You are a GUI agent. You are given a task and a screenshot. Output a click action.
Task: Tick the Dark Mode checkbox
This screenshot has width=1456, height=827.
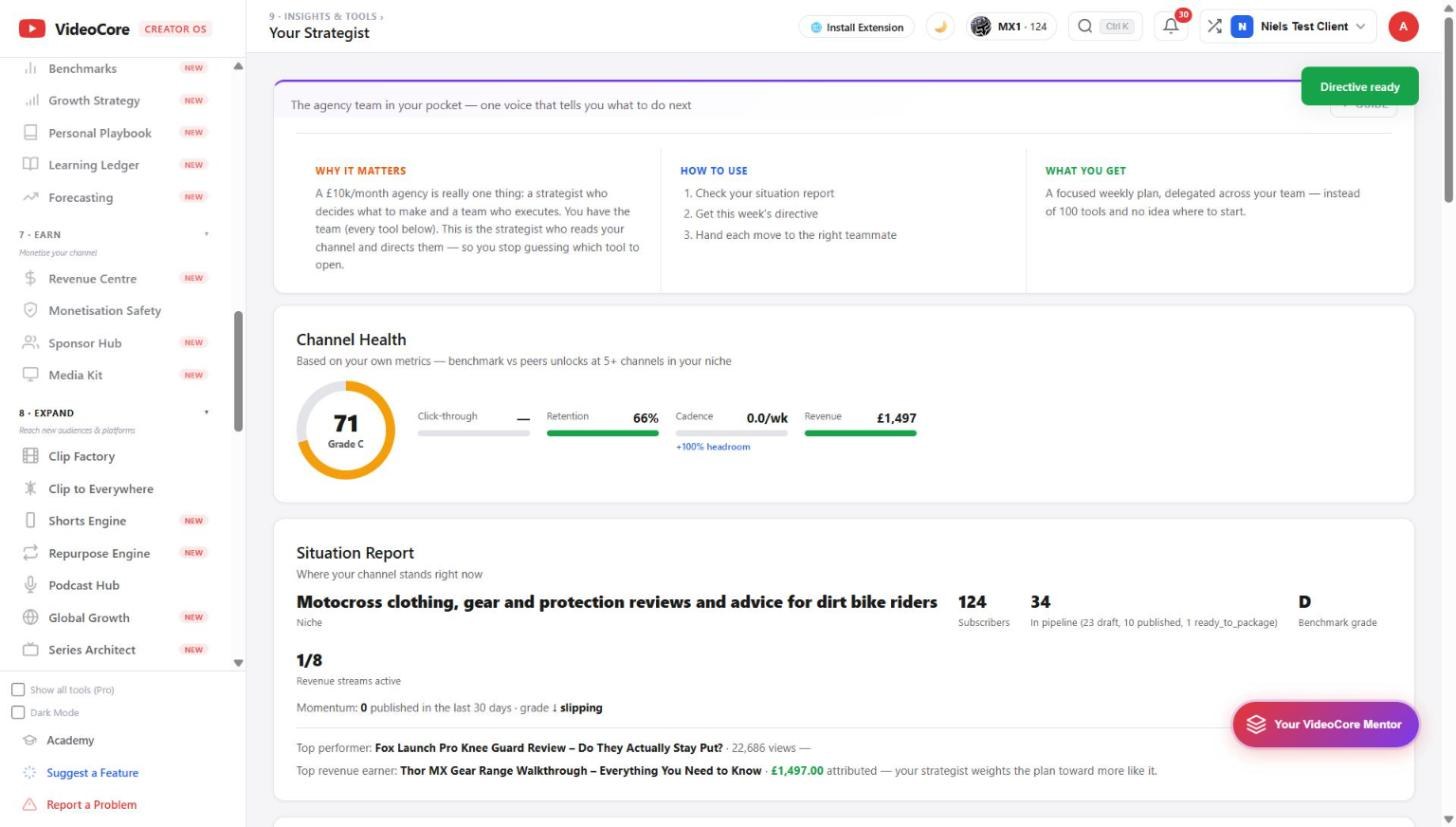[x=18, y=713]
